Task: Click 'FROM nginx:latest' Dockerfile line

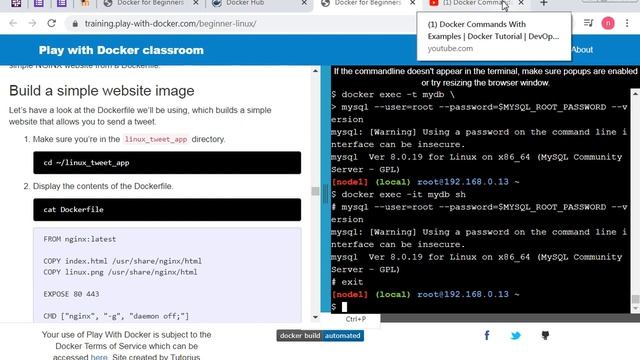Action: [x=80, y=239]
